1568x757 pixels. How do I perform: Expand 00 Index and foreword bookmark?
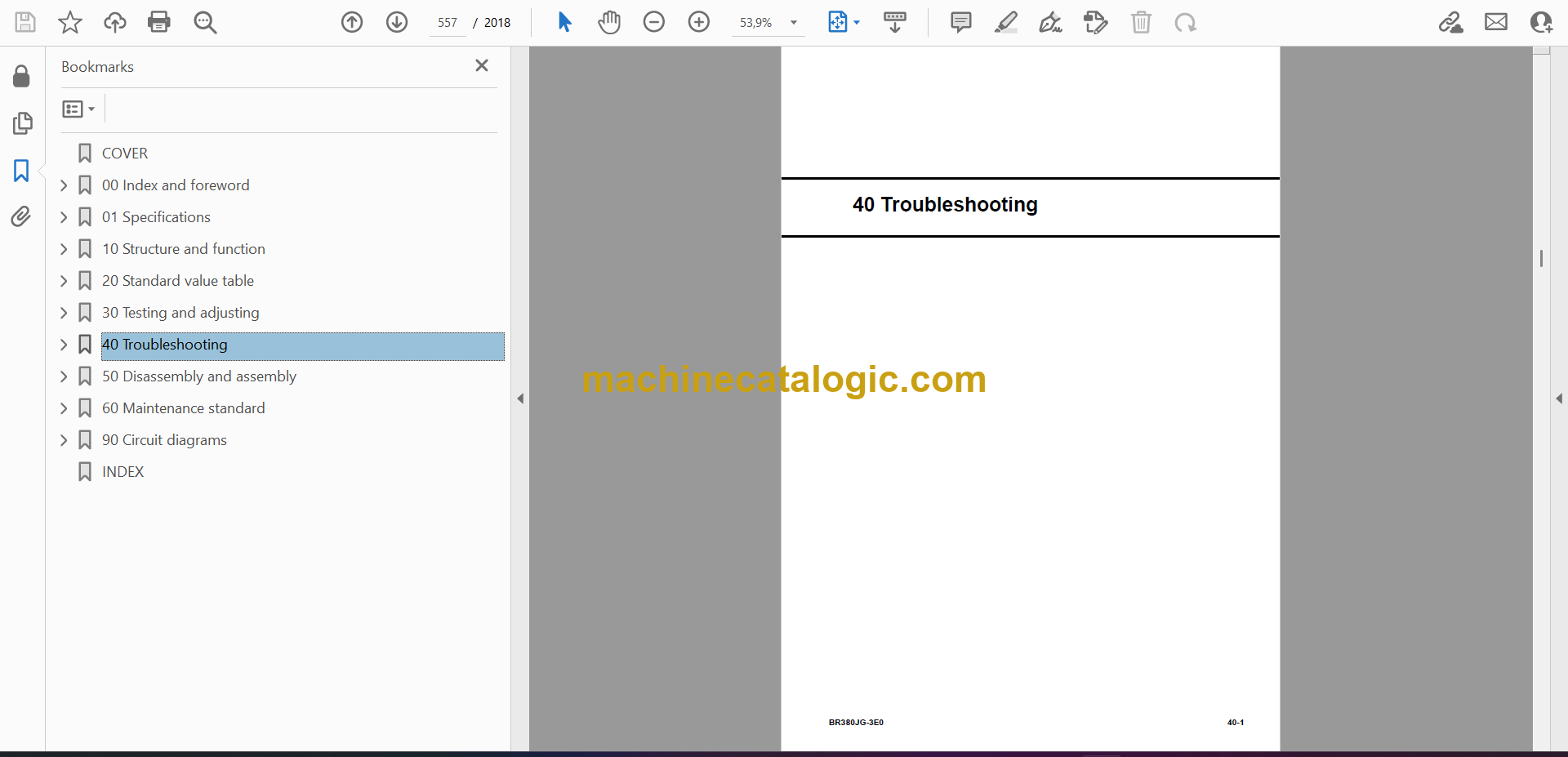tap(64, 185)
